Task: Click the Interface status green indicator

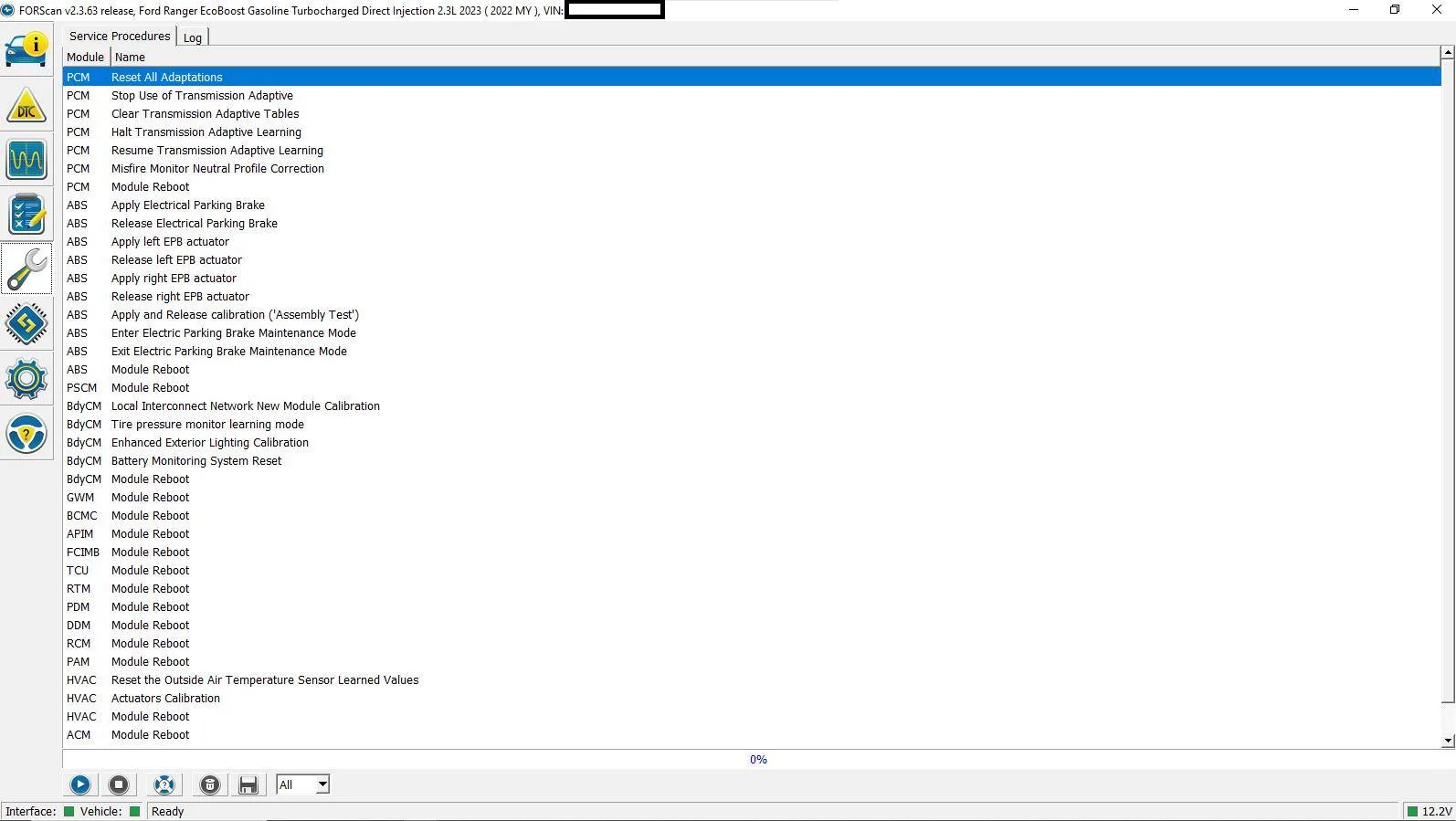Action: point(69,811)
